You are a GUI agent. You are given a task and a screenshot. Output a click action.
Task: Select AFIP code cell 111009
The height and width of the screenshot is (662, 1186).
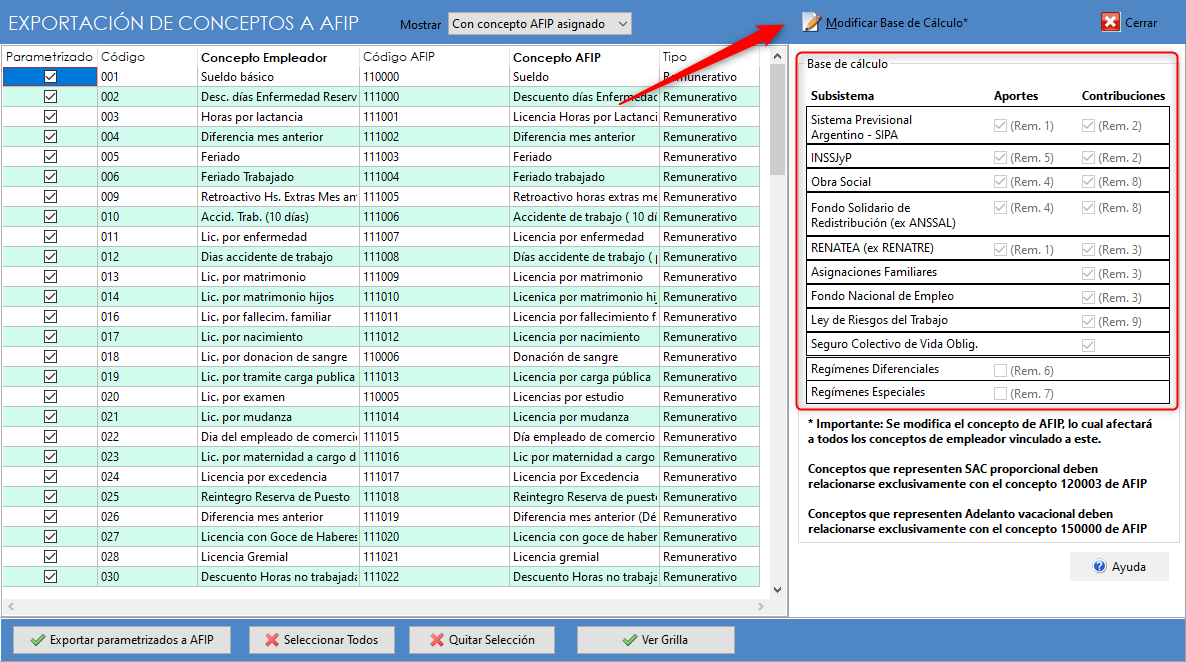pos(434,277)
